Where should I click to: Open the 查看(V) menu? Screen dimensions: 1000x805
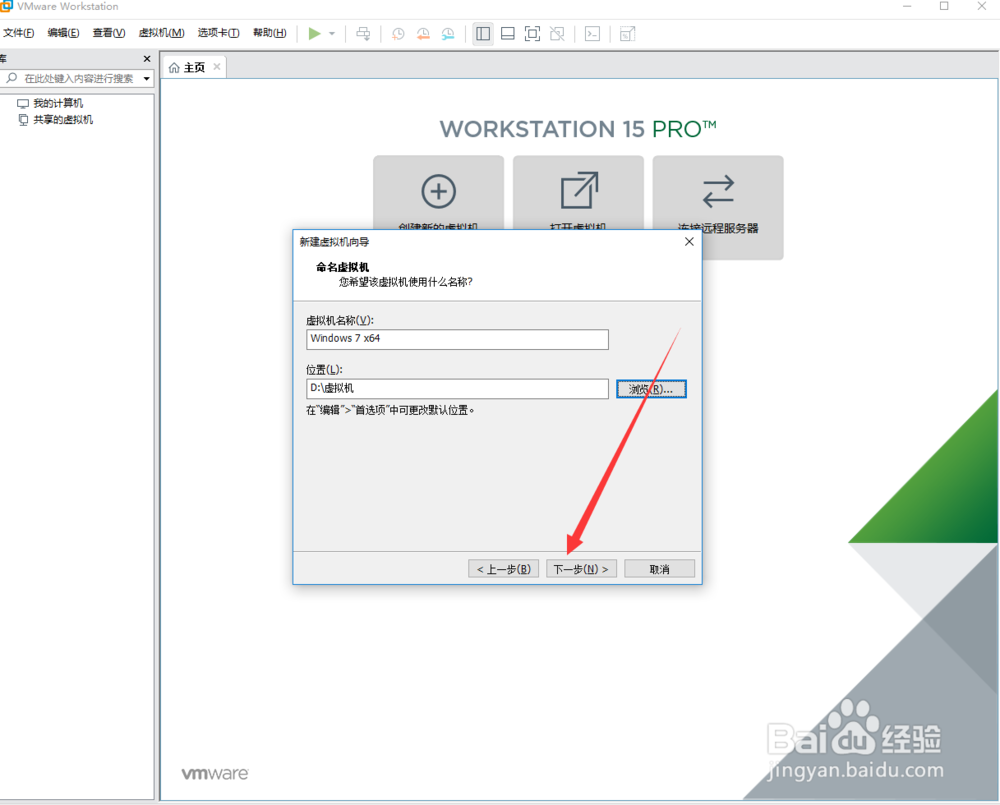[x=108, y=33]
